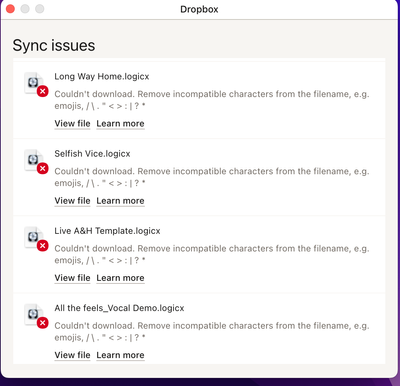Click the error message under All the feels_Vocal Demo.logicx

click(212, 332)
